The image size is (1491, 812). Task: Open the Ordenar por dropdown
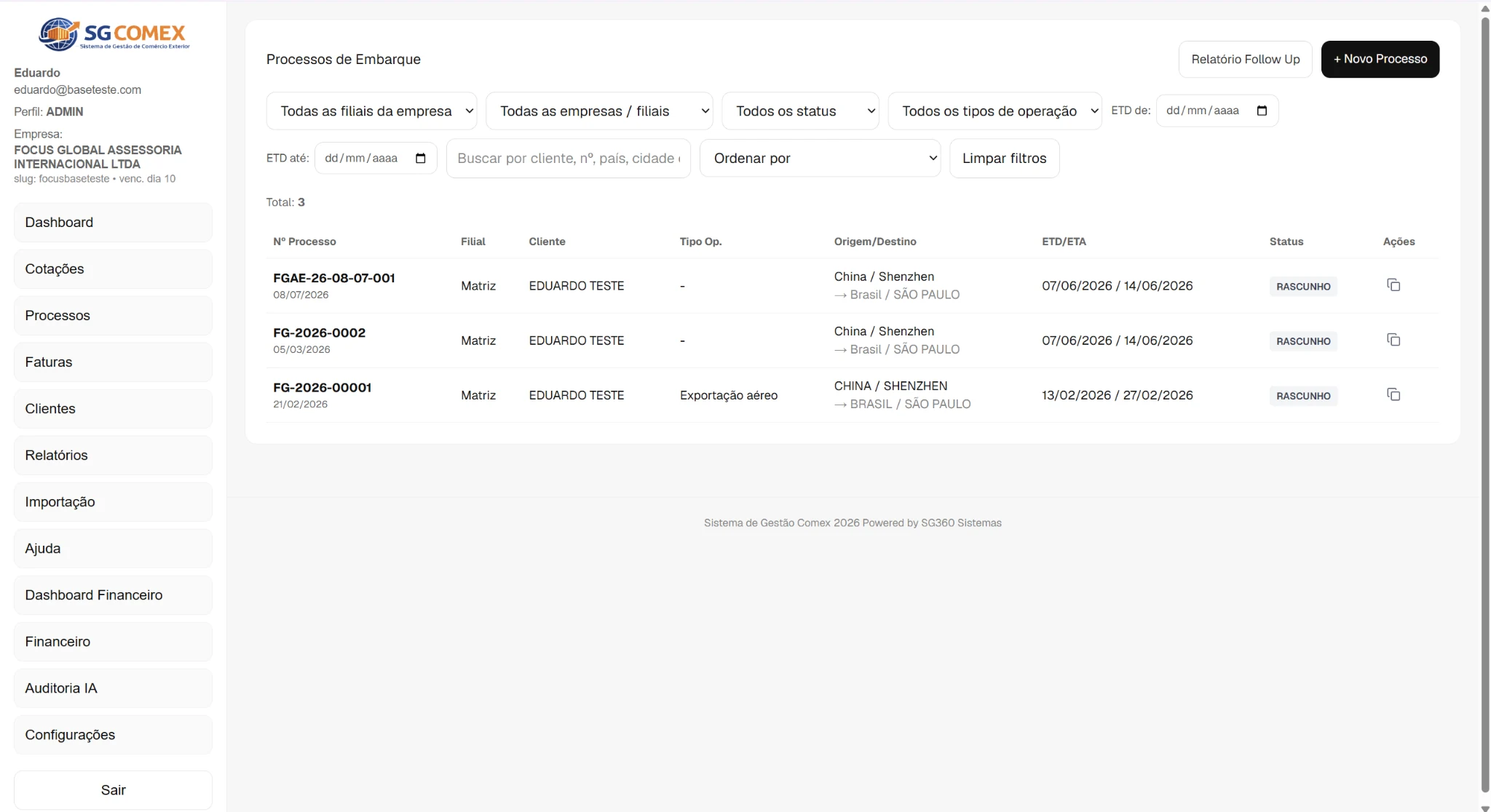(820, 158)
